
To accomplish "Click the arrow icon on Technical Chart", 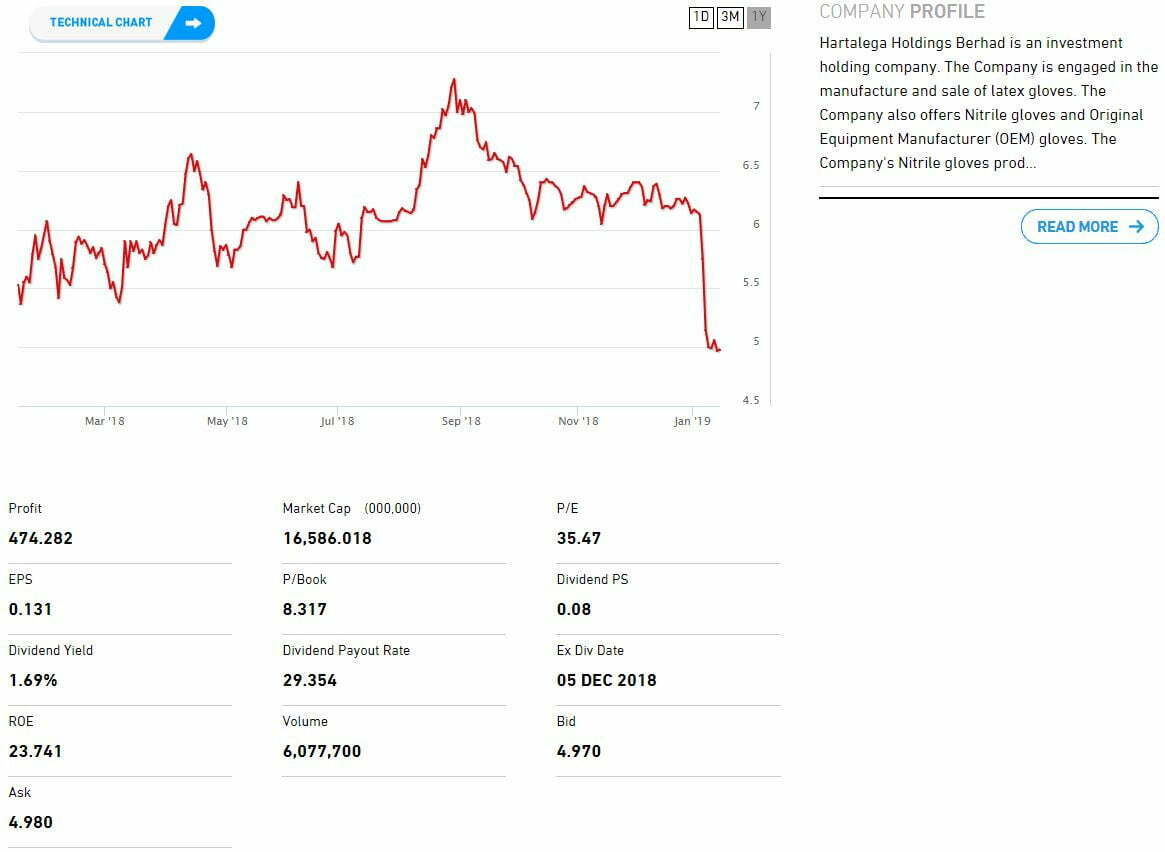I will 193,23.
